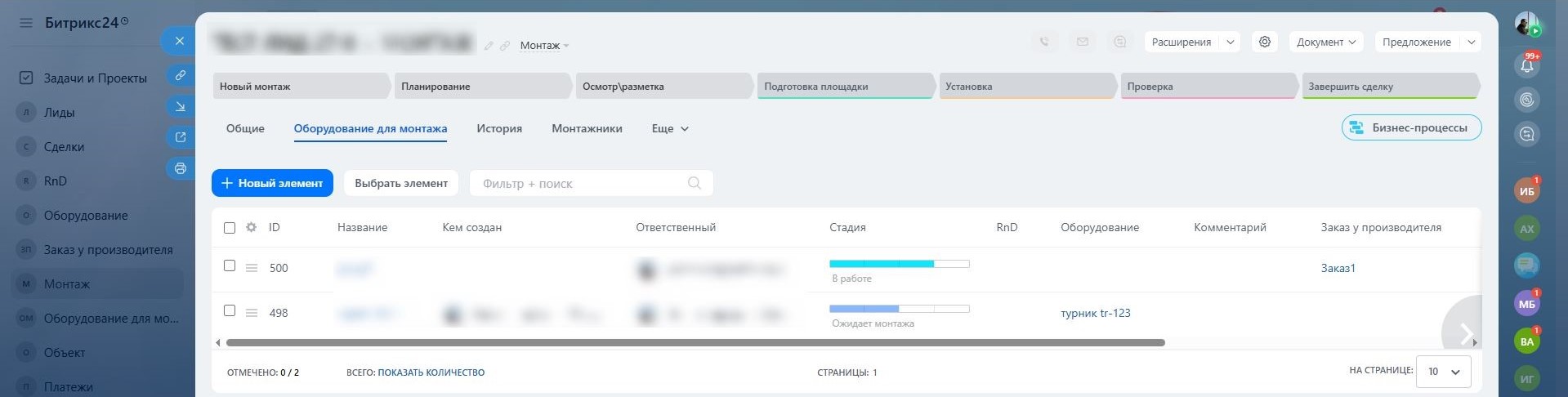Click the search magnifier in the filter field

pos(694,183)
